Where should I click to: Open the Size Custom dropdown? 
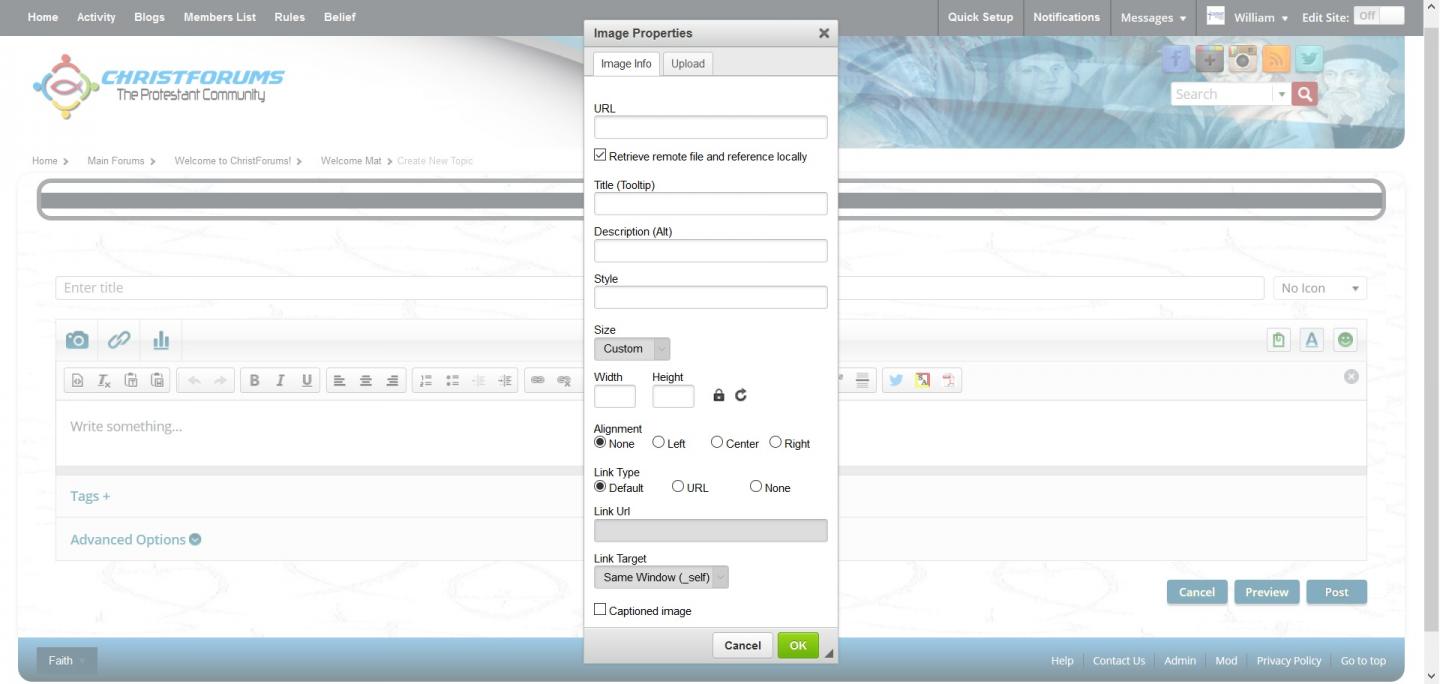point(632,349)
